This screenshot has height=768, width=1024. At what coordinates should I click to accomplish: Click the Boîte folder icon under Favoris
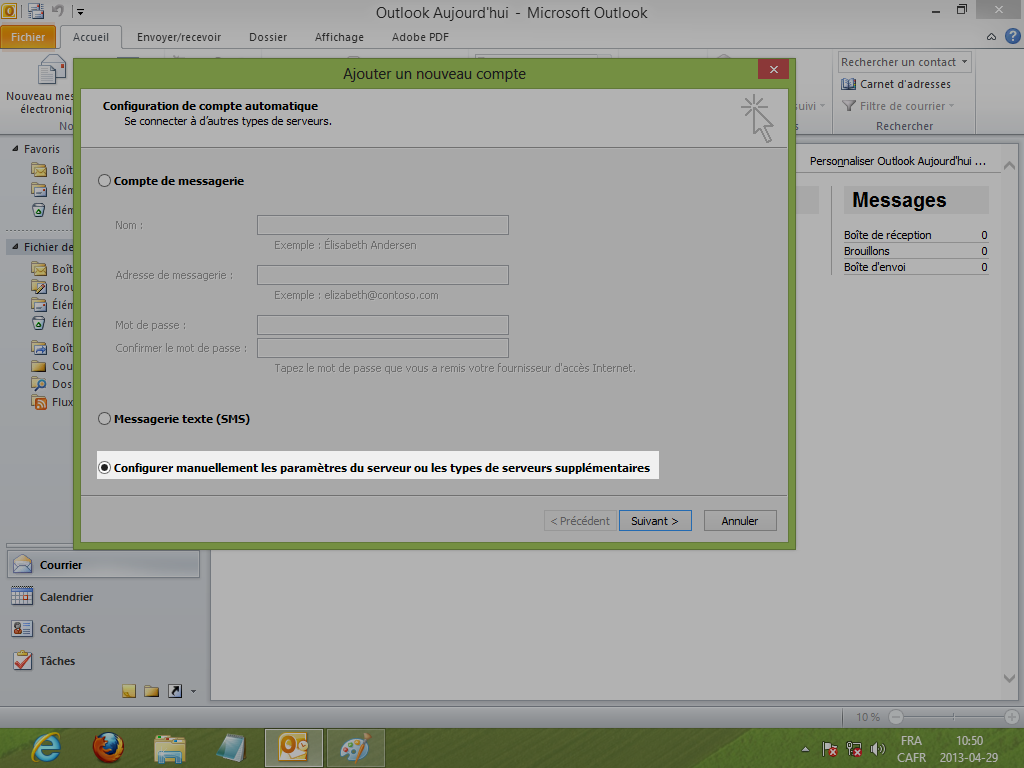coord(39,170)
